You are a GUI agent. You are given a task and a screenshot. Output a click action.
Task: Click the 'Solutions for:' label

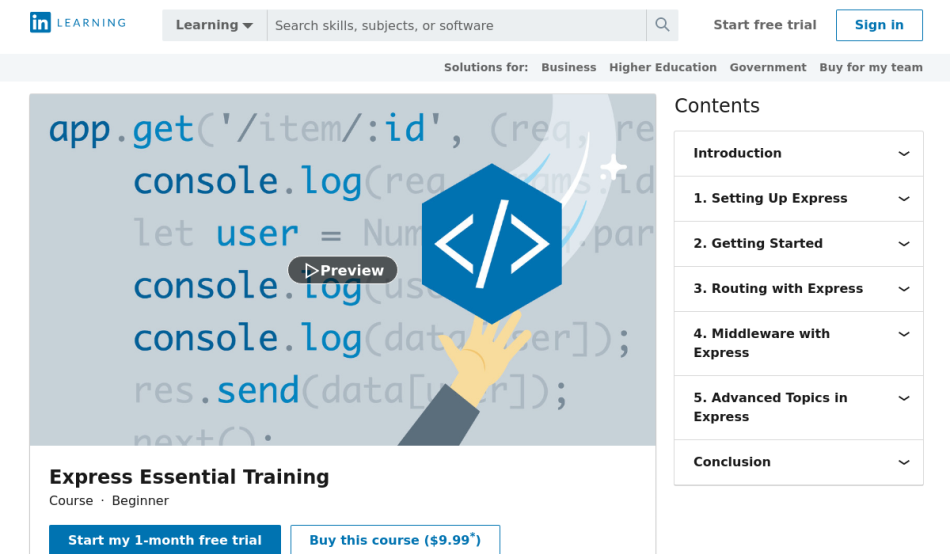pyautogui.click(x=486, y=67)
